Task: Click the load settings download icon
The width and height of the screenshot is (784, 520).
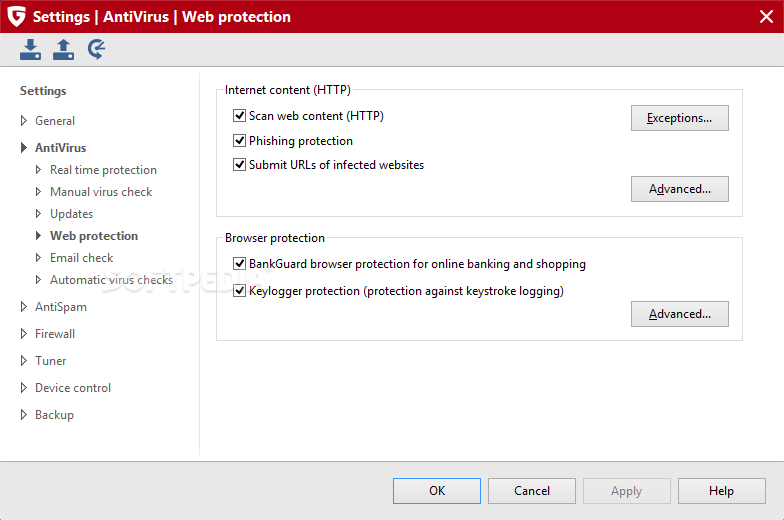Action: pyautogui.click(x=30, y=50)
